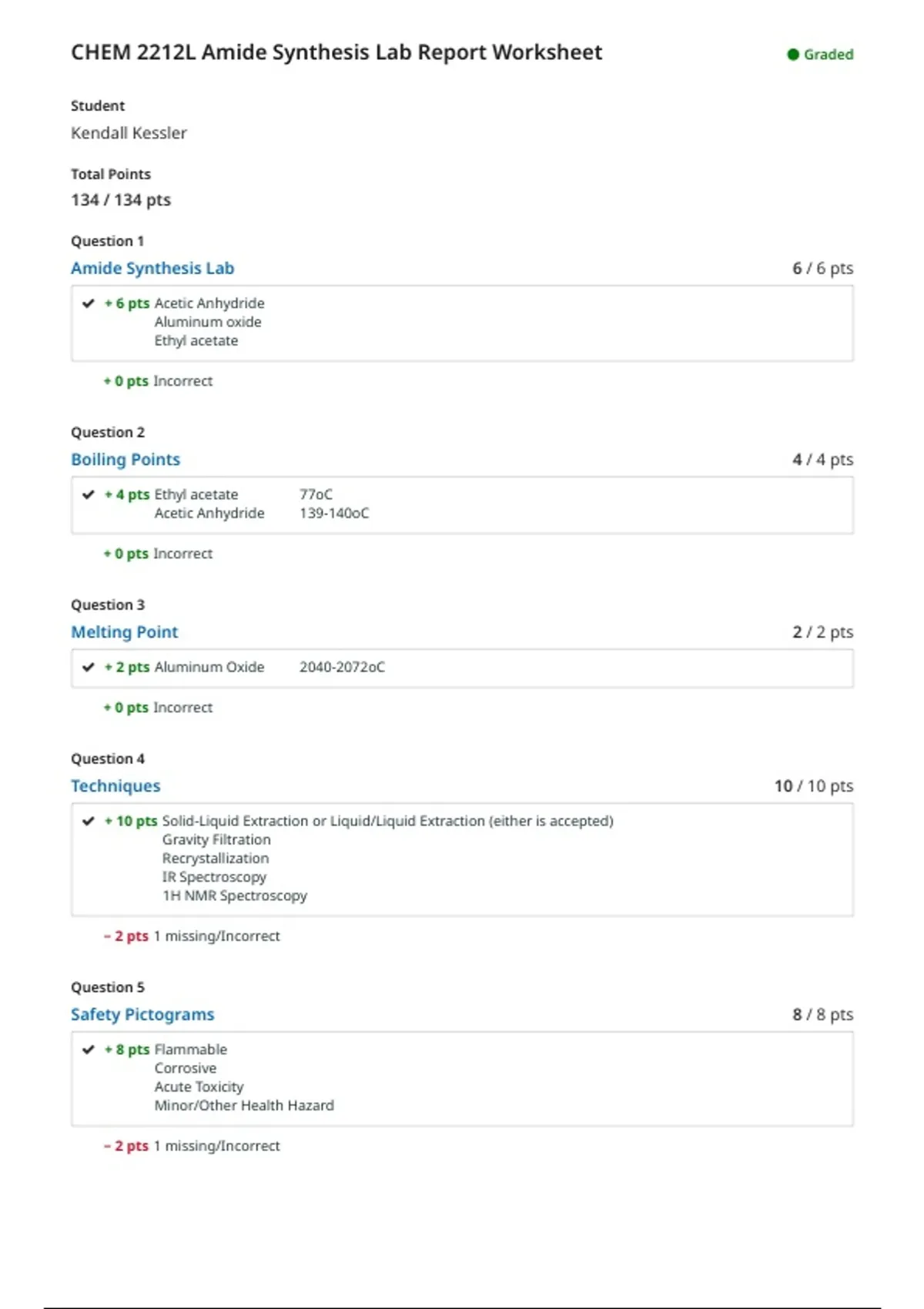Click checkmark beside +6 pts Acetic Anhydride

(89, 303)
